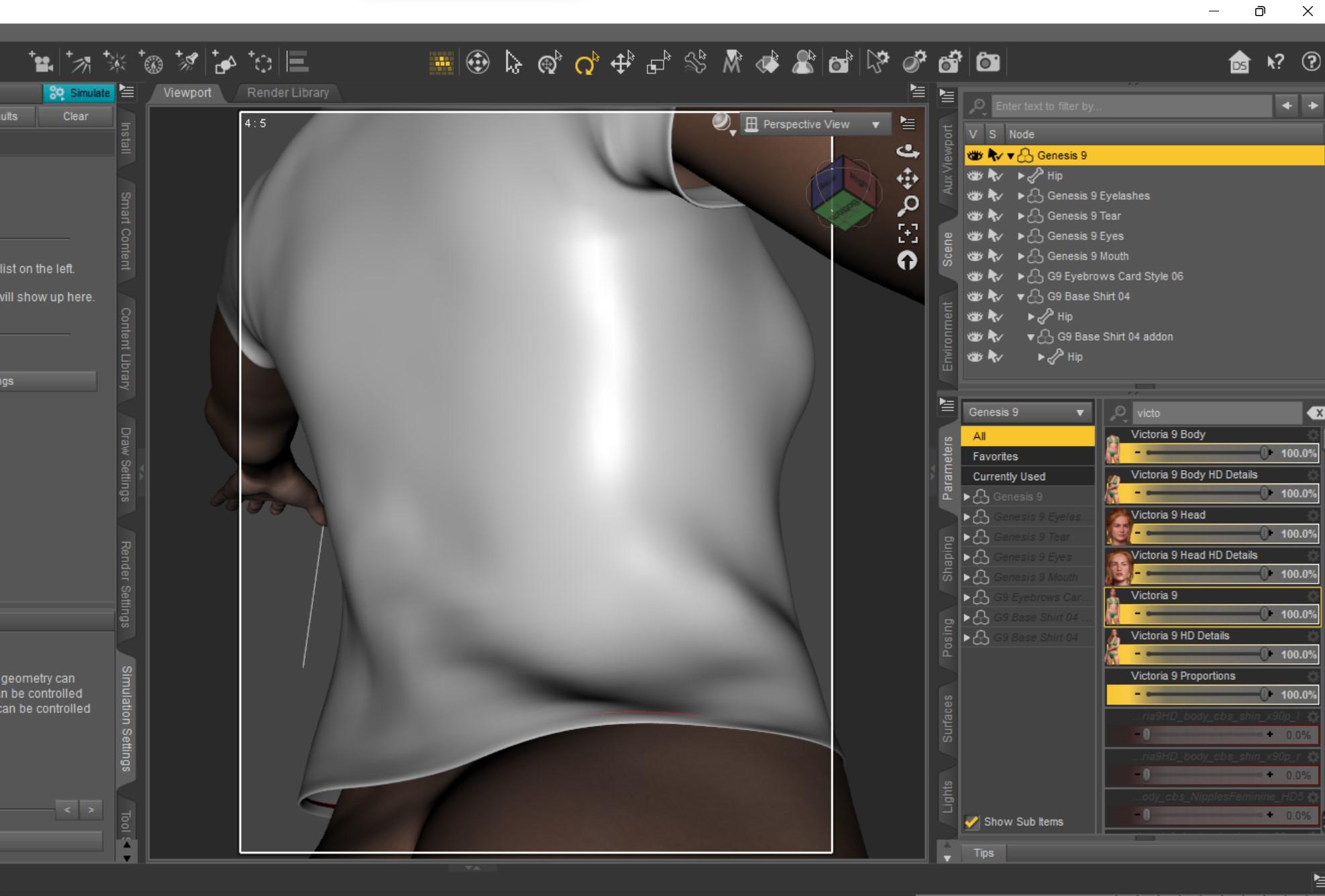Hide the G9 Base Shirt 04 node
1325x896 pixels.
click(974, 296)
